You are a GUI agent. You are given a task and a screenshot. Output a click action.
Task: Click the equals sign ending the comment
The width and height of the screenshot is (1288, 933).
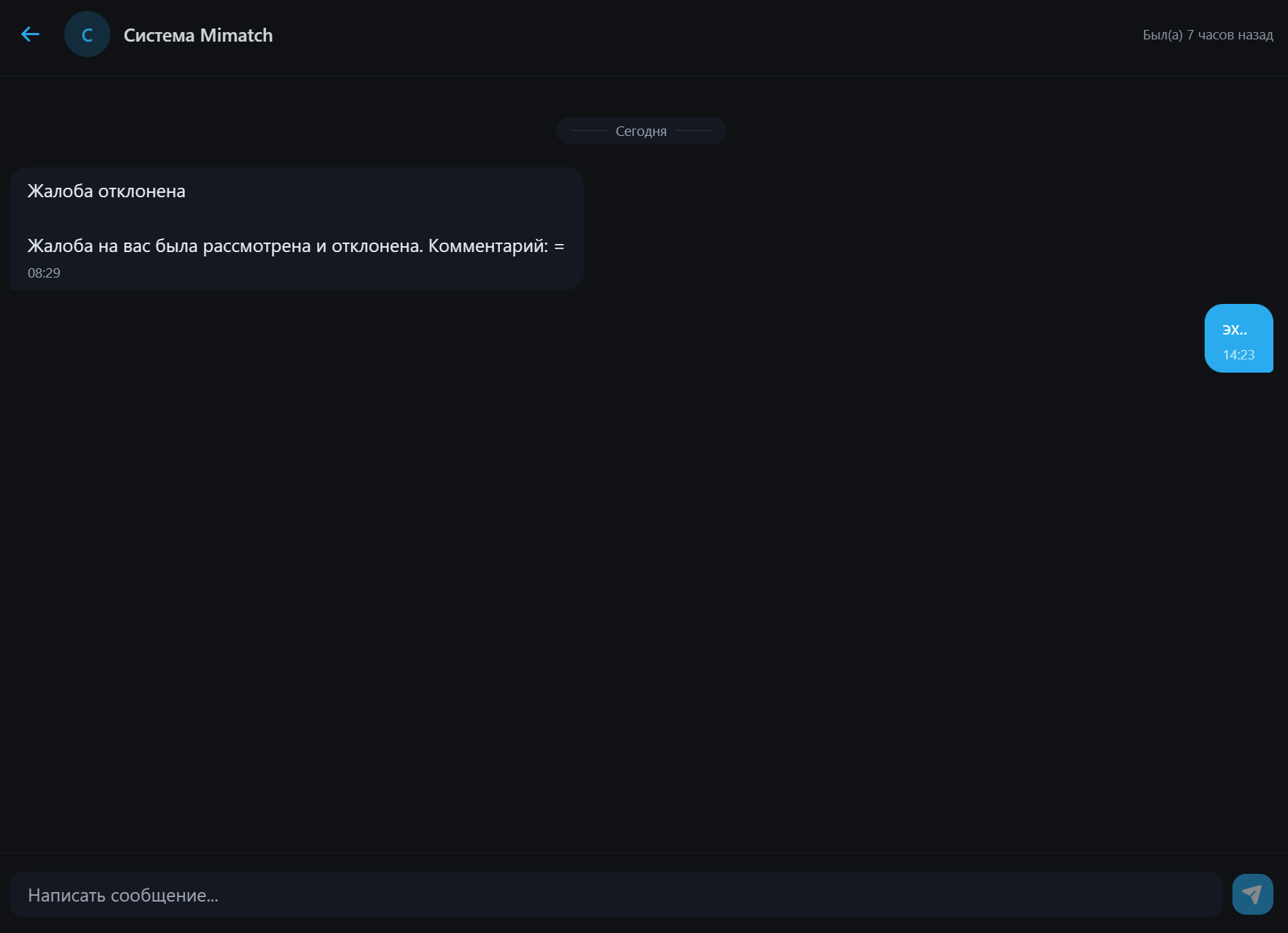(x=559, y=247)
